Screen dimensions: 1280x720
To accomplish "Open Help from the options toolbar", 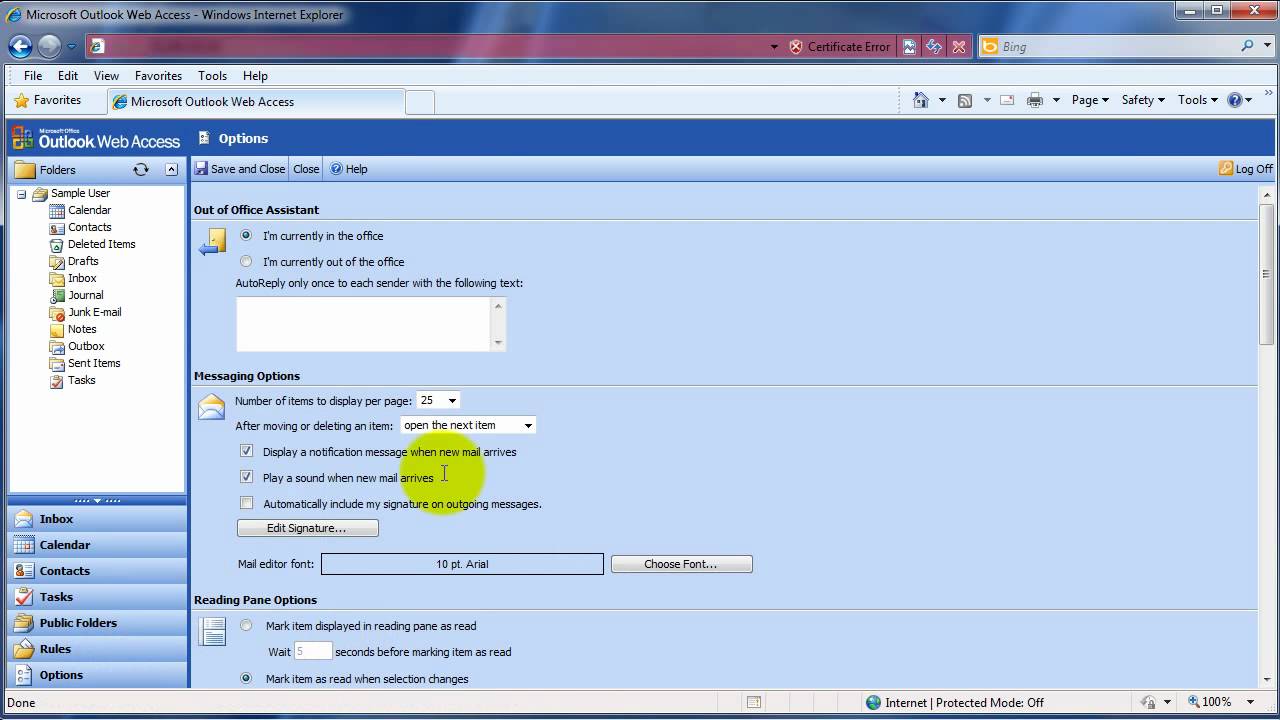I will [x=349, y=169].
